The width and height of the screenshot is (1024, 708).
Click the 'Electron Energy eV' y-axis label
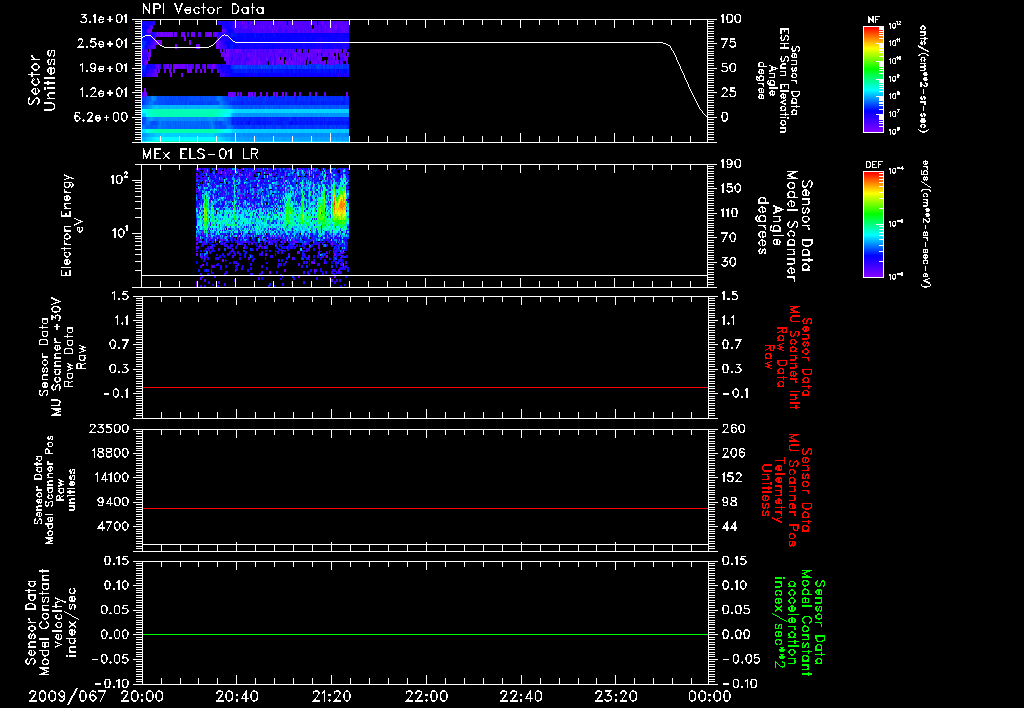tap(72, 225)
